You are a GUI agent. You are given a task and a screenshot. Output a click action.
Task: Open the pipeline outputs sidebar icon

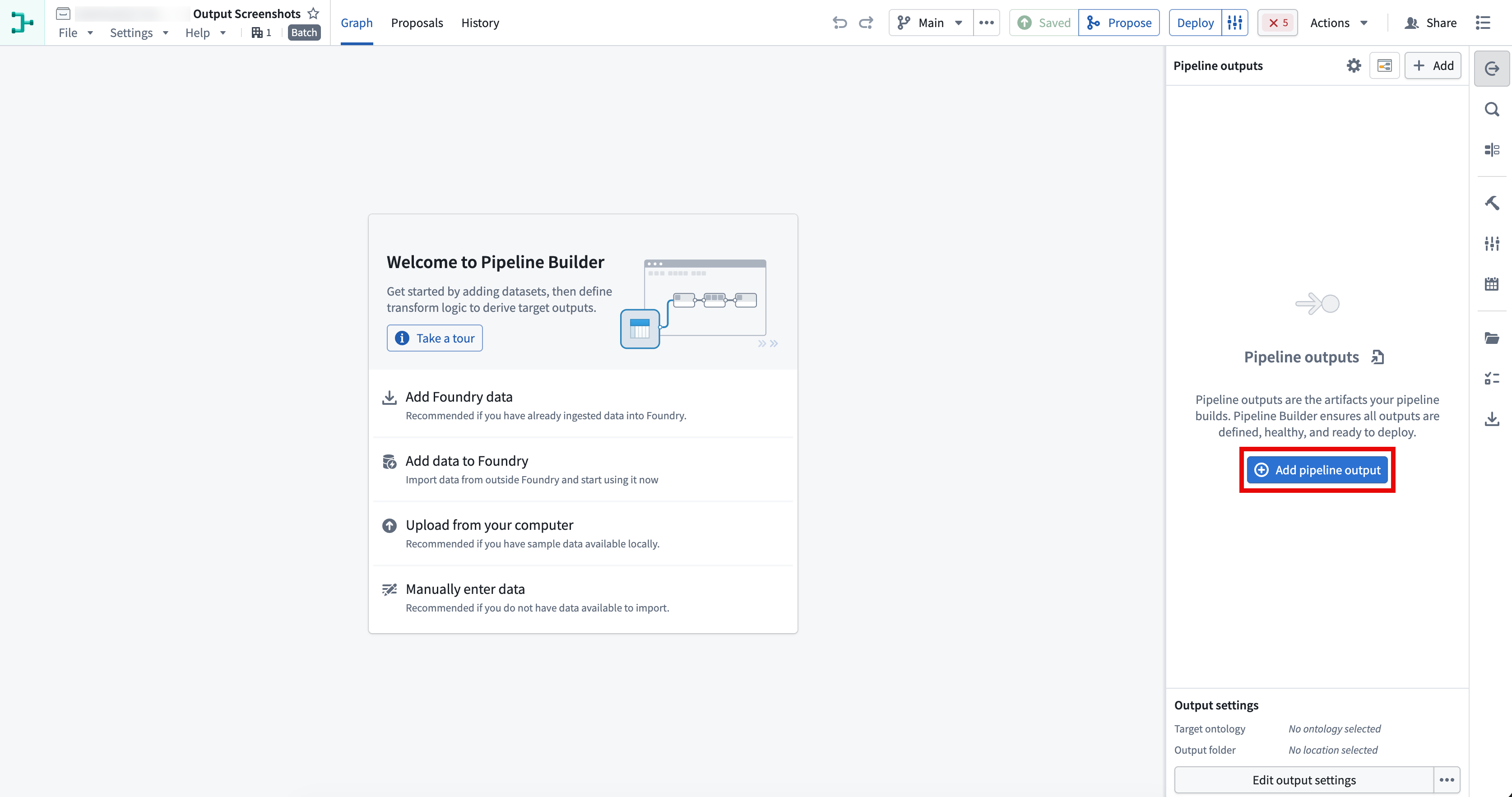pos(1492,69)
